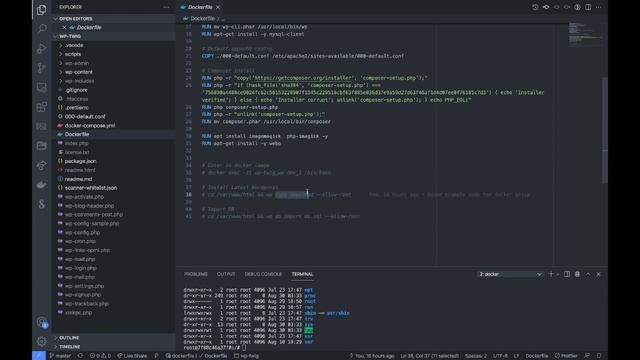Viewport: 640px width, 360px height.
Task: Switch to the Output panel tab
Action: coord(226,274)
